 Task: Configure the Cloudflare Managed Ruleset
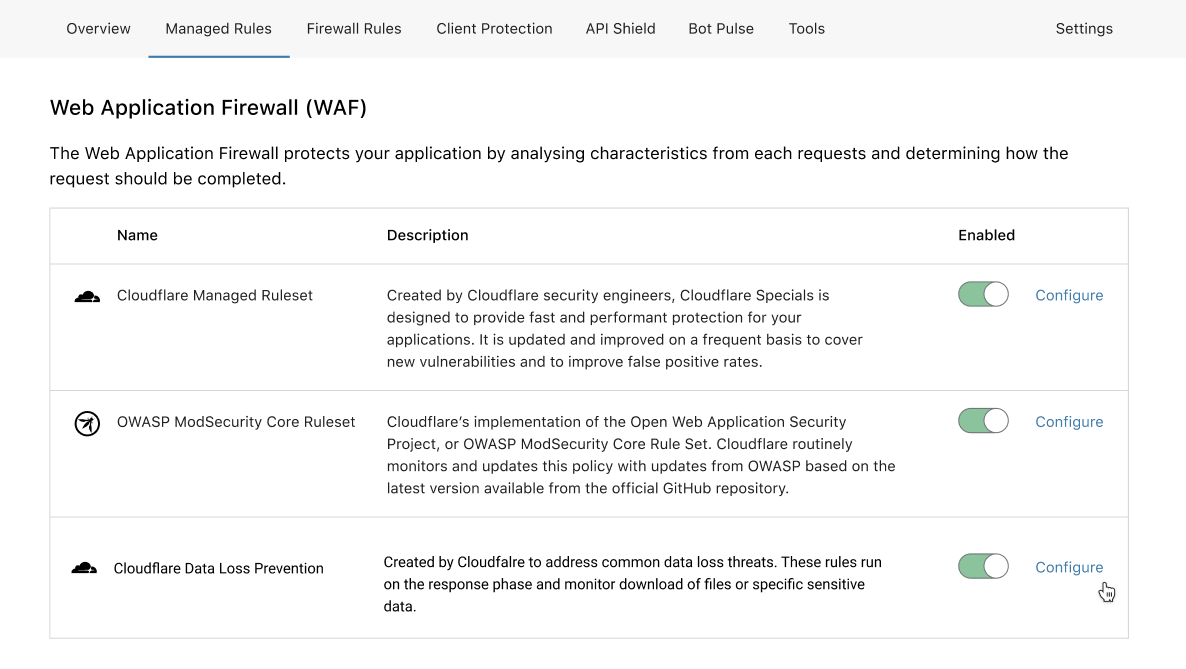[x=1069, y=295]
